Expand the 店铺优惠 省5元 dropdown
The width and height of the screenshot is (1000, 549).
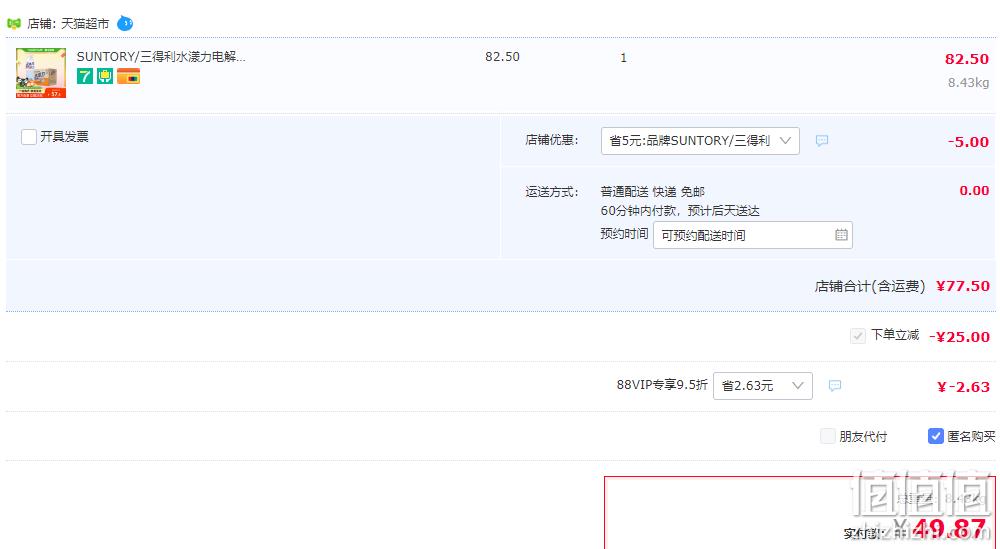tap(700, 140)
